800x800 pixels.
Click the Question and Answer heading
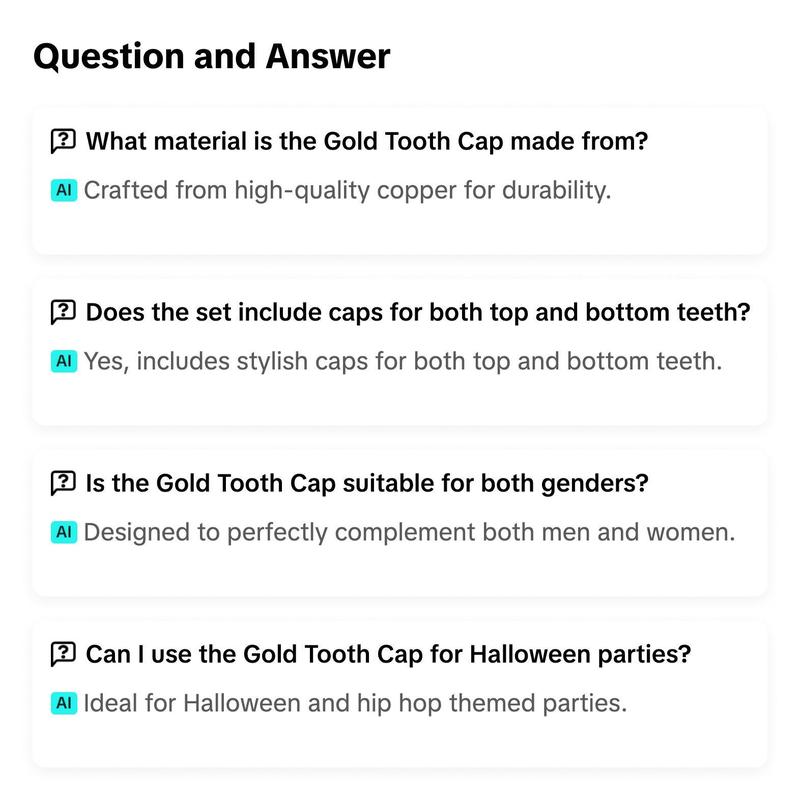point(212,57)
